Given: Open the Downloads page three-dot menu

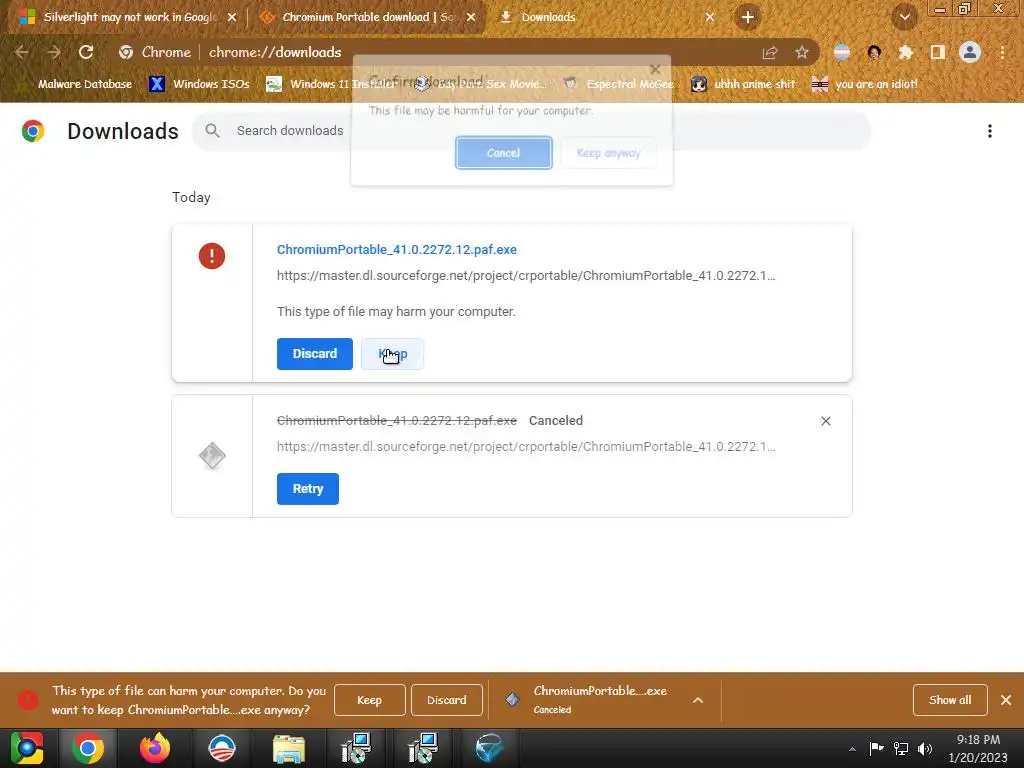Looking at the screenshot, I should [x=990, y=131].
